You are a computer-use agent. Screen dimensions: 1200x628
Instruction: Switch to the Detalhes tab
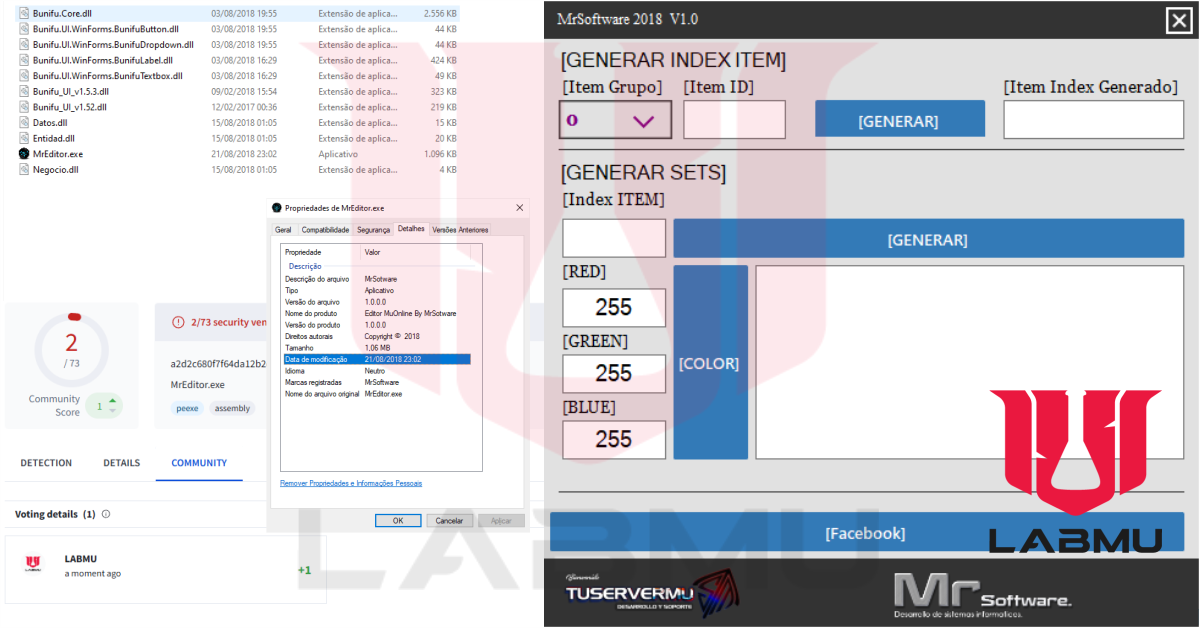(411, 229)
